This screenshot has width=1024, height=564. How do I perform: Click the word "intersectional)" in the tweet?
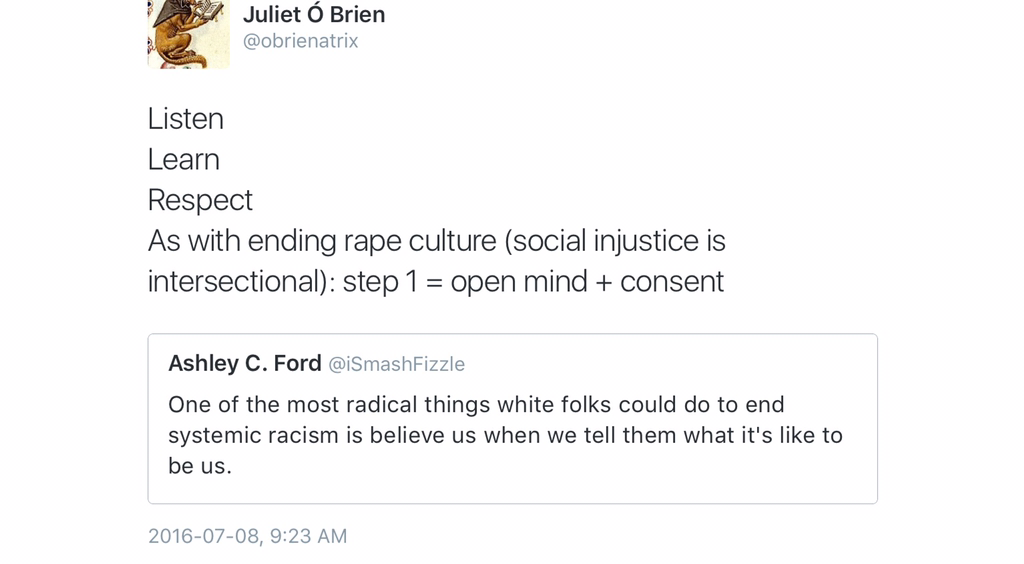point(241,281)
